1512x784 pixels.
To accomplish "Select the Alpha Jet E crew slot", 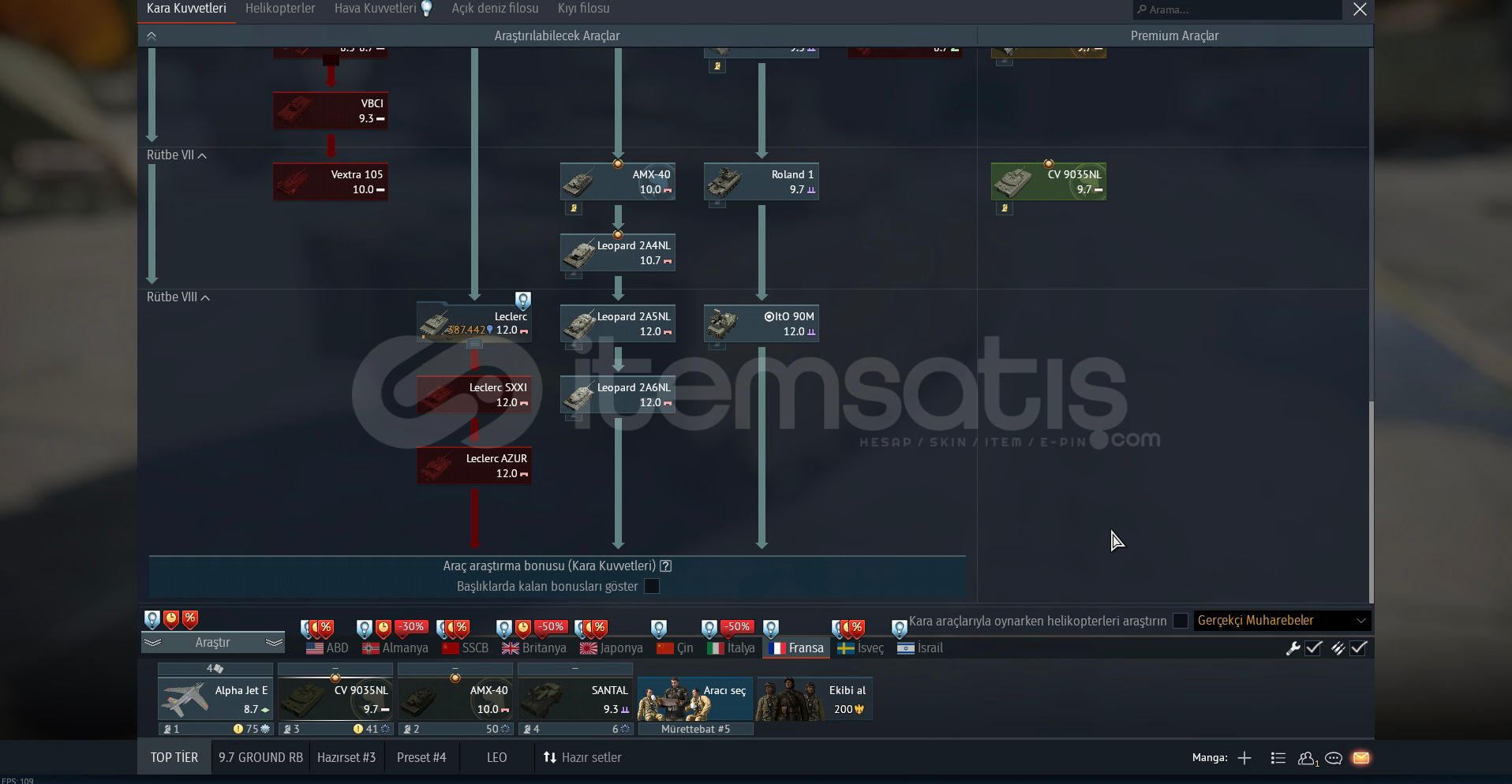I will click(215, 699).
